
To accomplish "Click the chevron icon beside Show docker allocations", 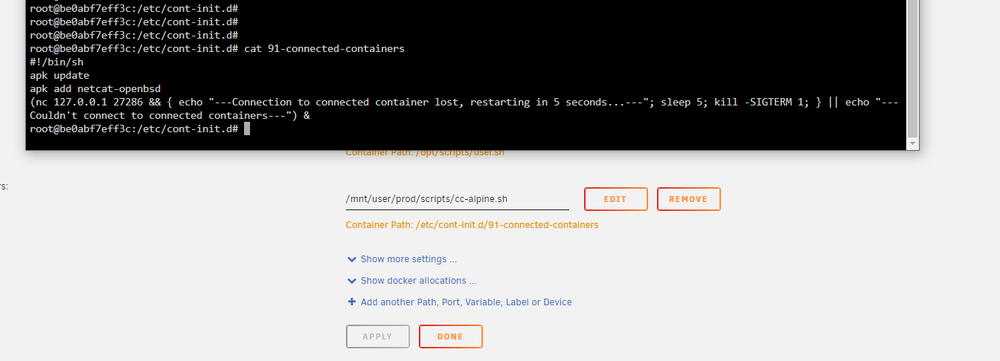I will click(351, 281).
